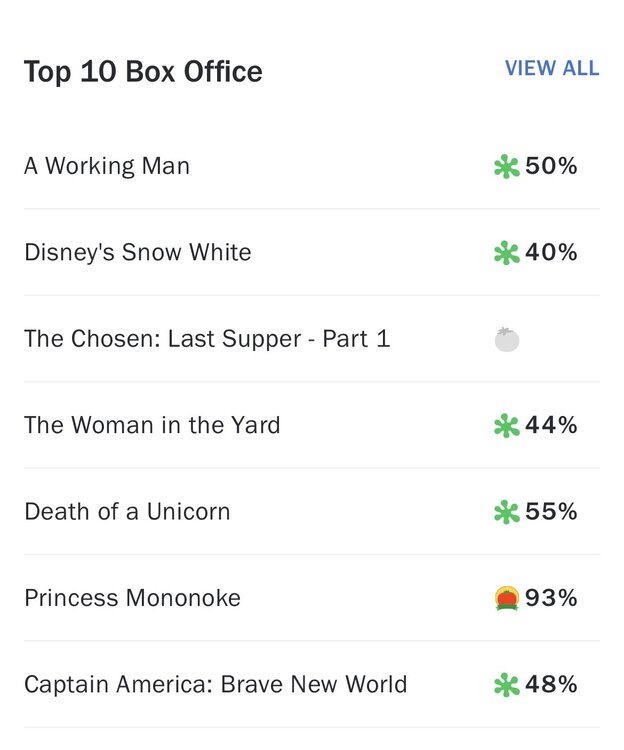Screen dimensions: 624x750
Task: Select the Disney's Snow White title
Action: click(x=138, y=252)
